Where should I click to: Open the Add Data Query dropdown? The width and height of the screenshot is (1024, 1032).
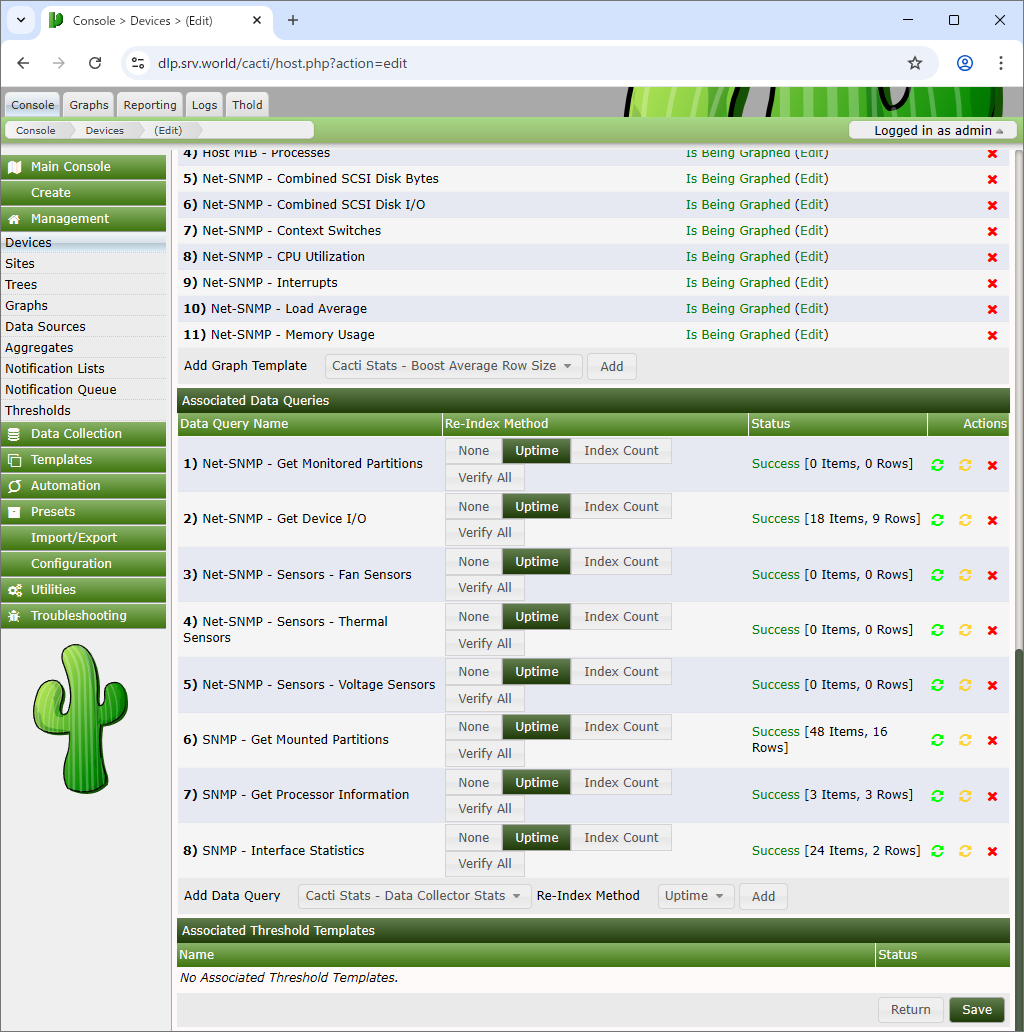[x=415, y=896]
